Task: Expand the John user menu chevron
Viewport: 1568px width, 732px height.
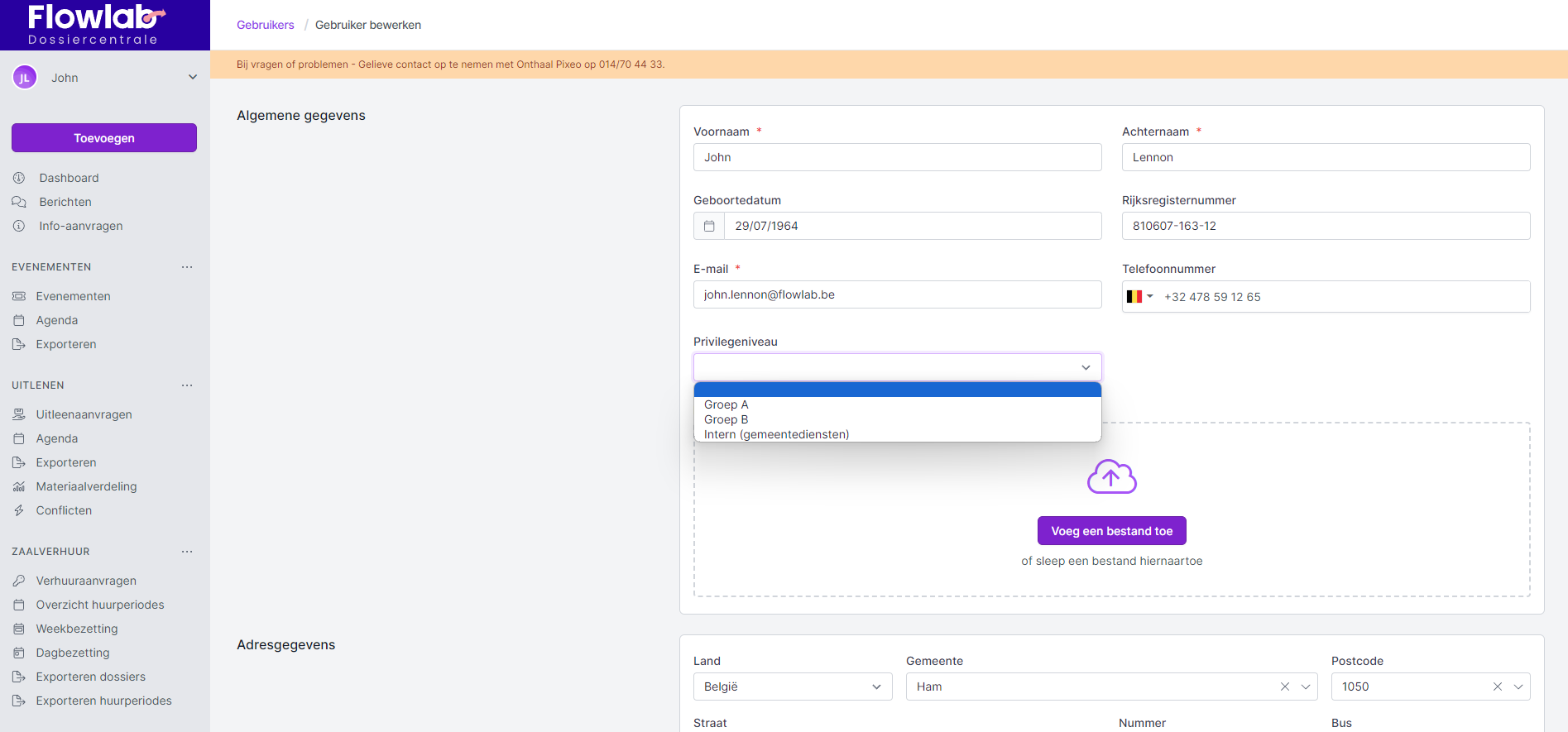Action: click(x=193, y=78)
